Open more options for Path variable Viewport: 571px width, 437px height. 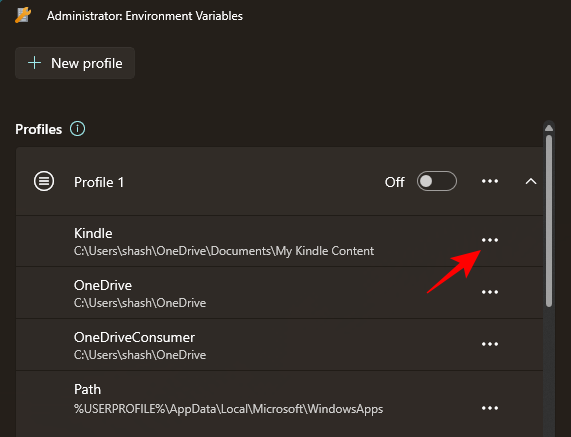click(x=490, y=408)
